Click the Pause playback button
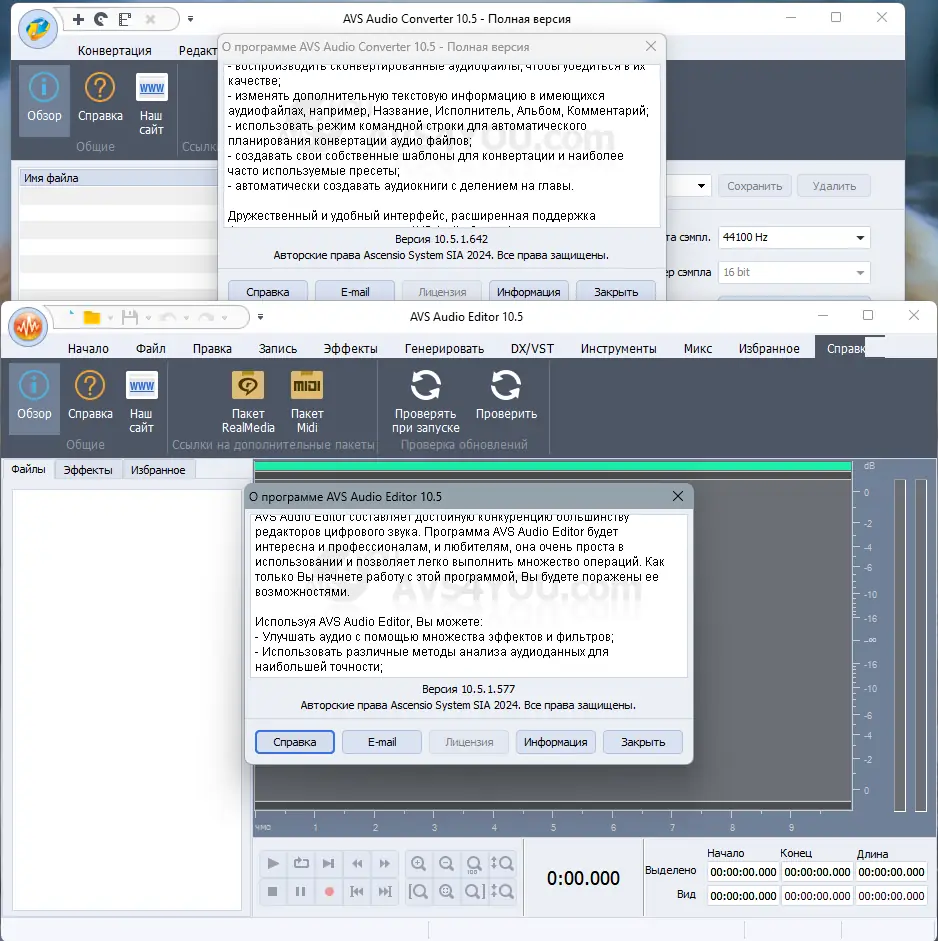This screenshot has height=941, width=938. [x=301, y=891]
